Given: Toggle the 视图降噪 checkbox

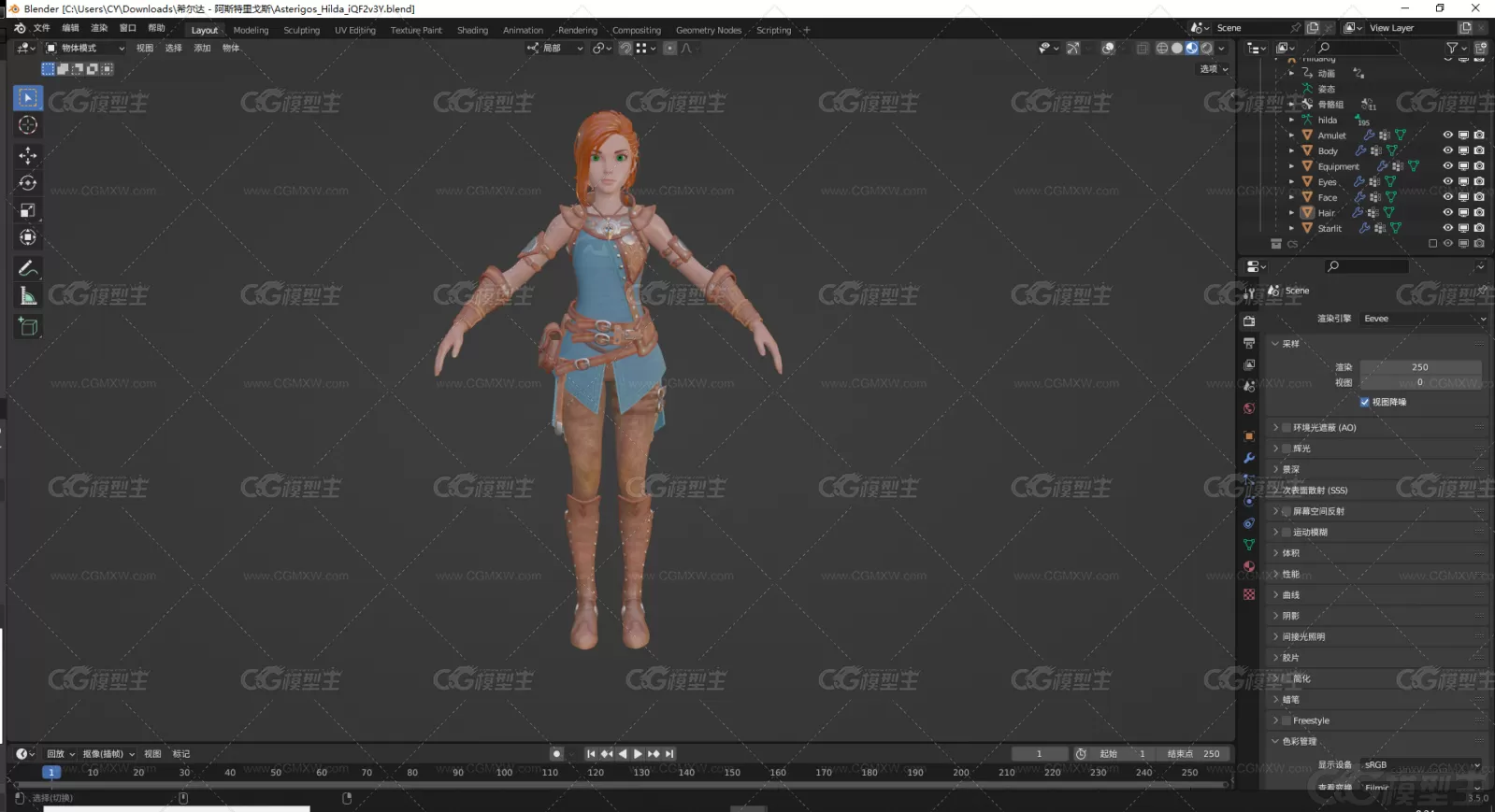Looking at the screenshot, I should [1365, 402].
